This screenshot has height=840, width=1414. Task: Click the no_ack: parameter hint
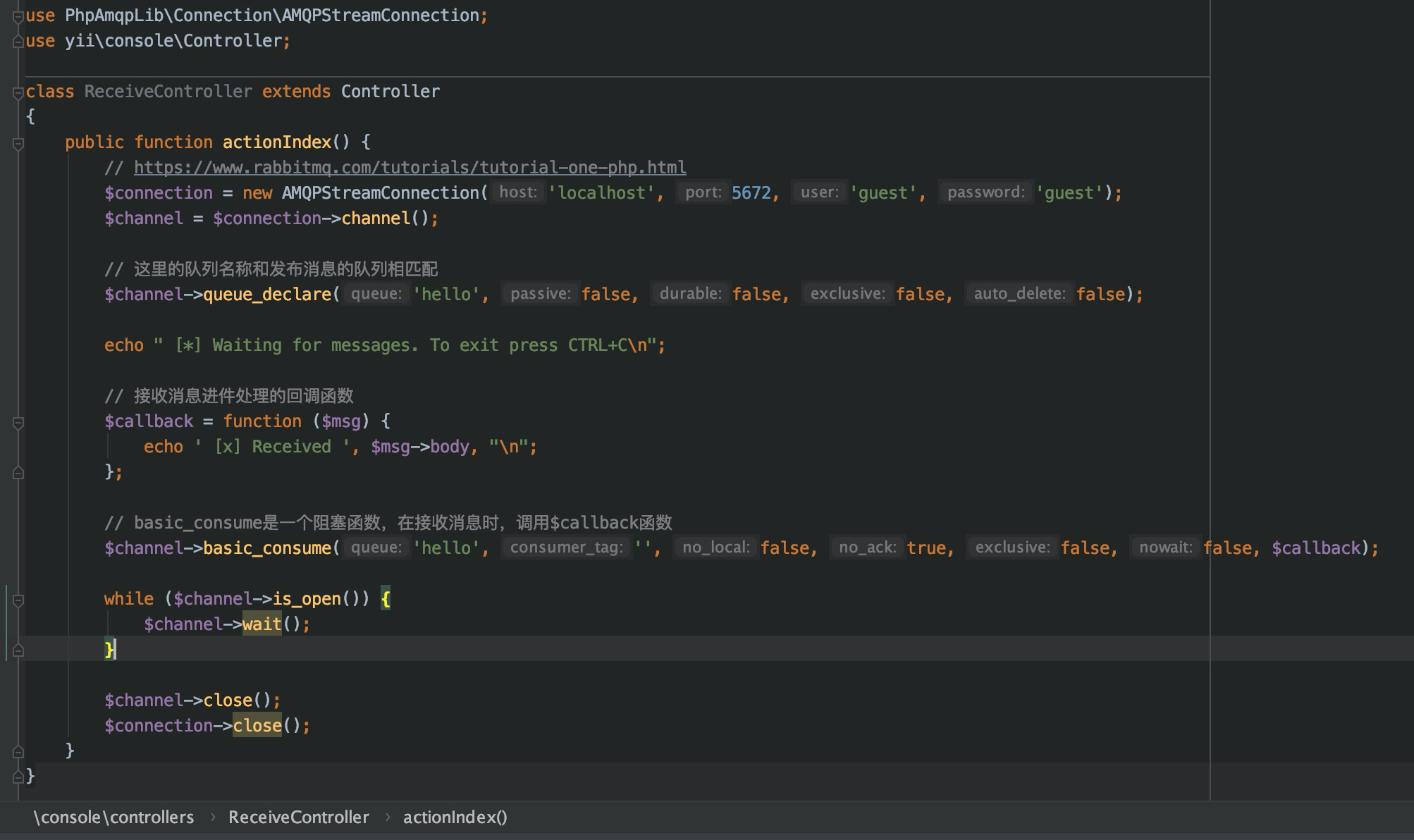tap(867, 548)
